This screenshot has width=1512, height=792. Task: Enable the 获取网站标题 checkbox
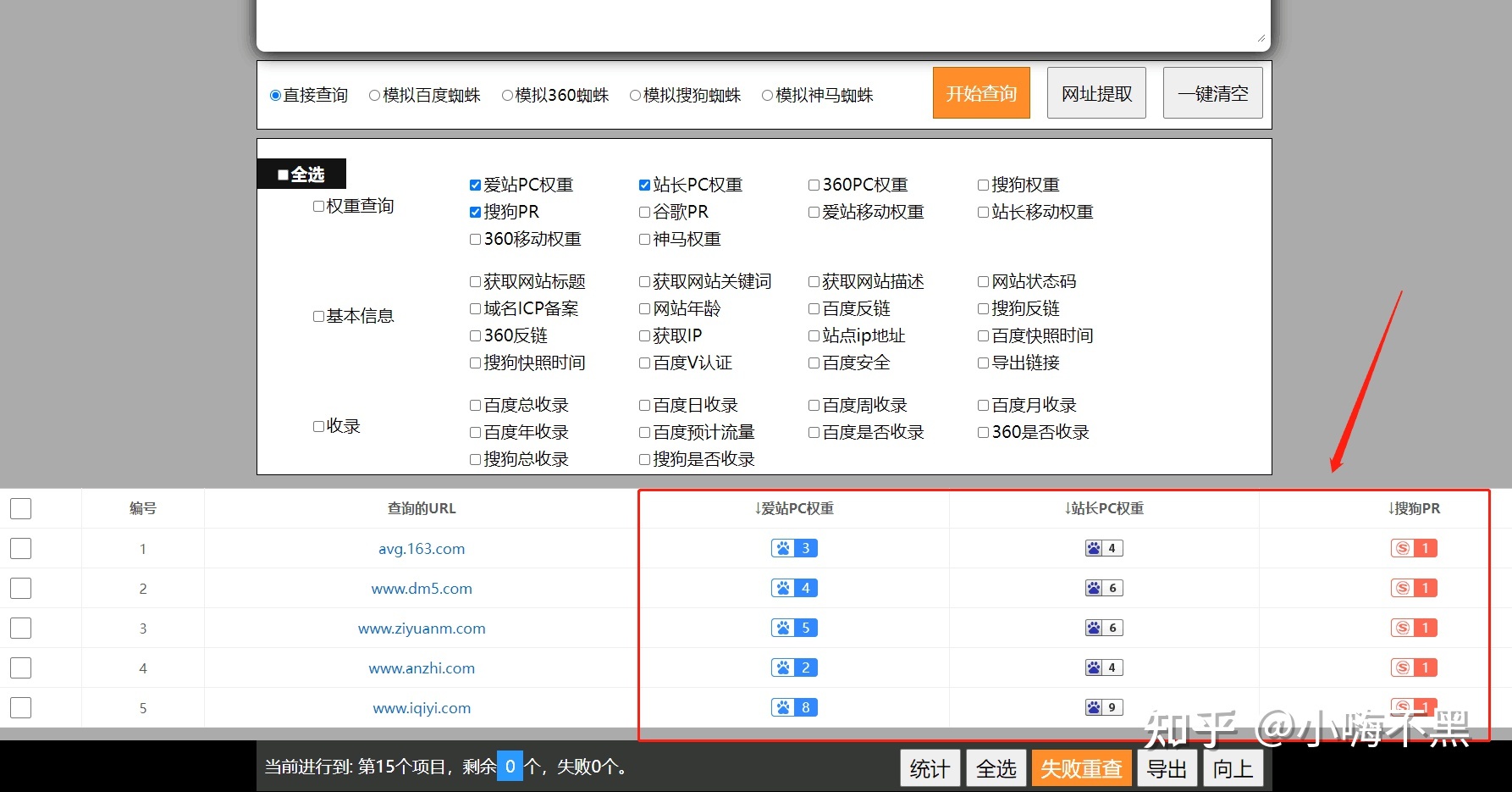tap(475, 281)
